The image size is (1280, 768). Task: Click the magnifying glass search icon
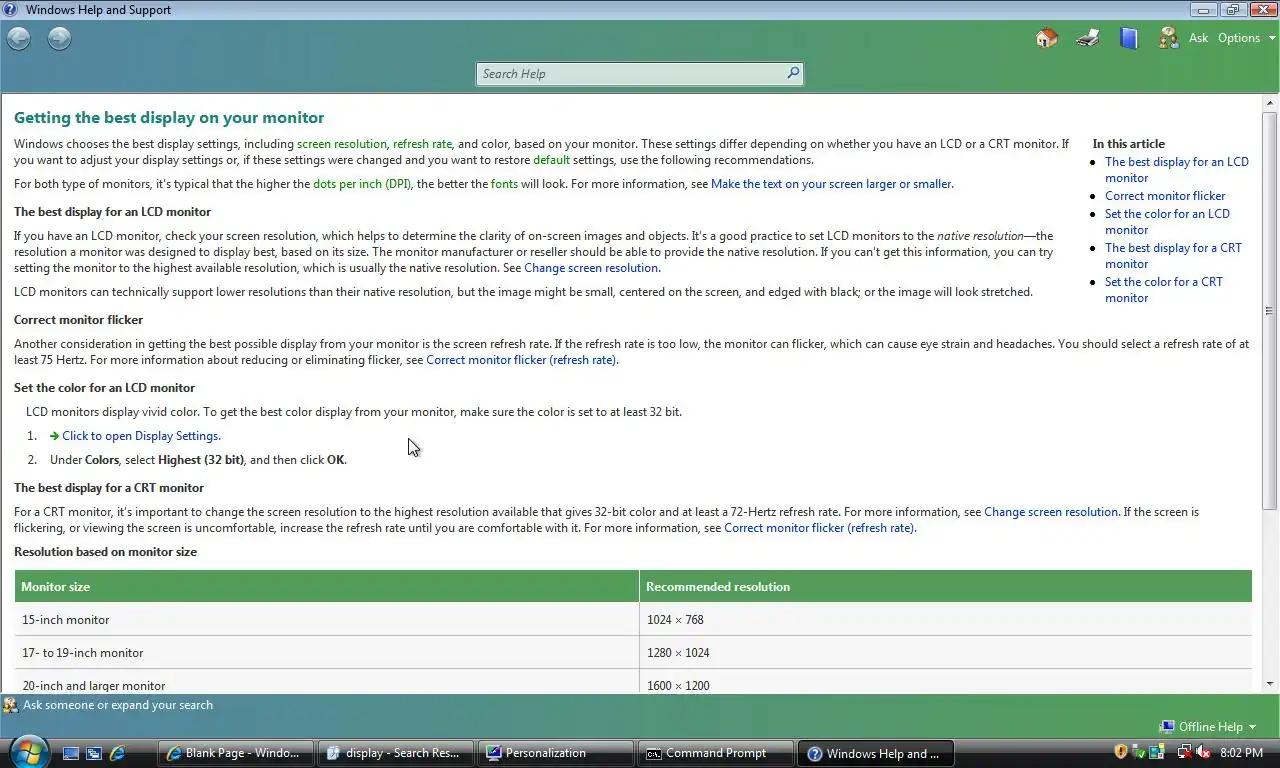[x=793, y=73]
